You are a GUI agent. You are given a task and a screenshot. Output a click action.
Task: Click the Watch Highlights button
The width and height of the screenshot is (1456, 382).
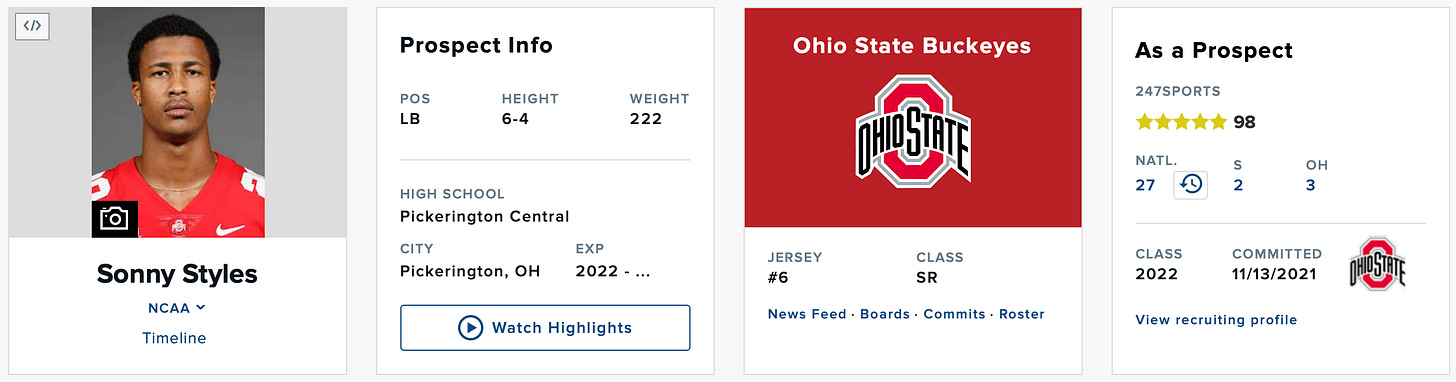(x=545, y=327)
